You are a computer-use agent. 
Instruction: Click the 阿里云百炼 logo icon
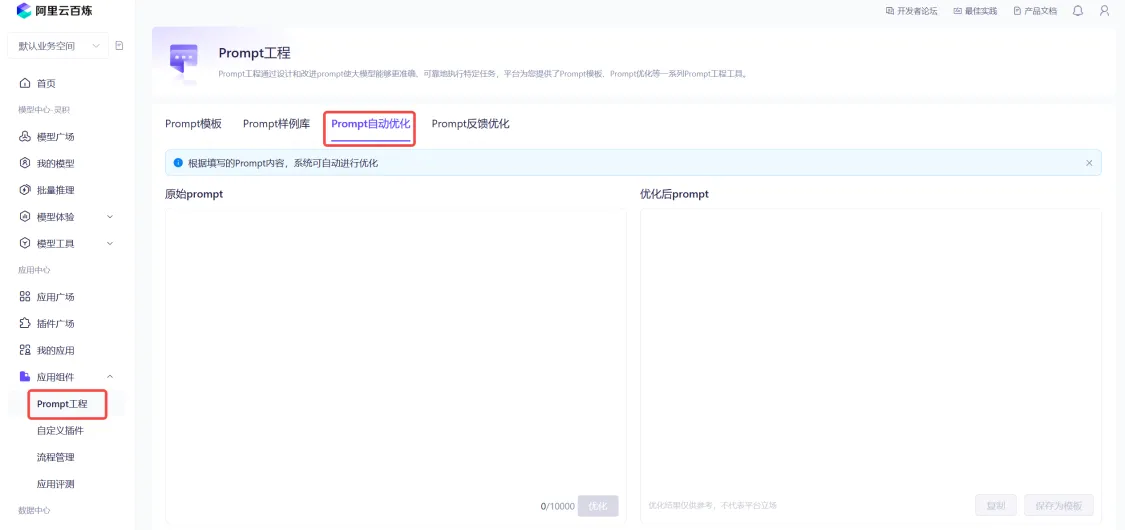click(x=24, y=10)
